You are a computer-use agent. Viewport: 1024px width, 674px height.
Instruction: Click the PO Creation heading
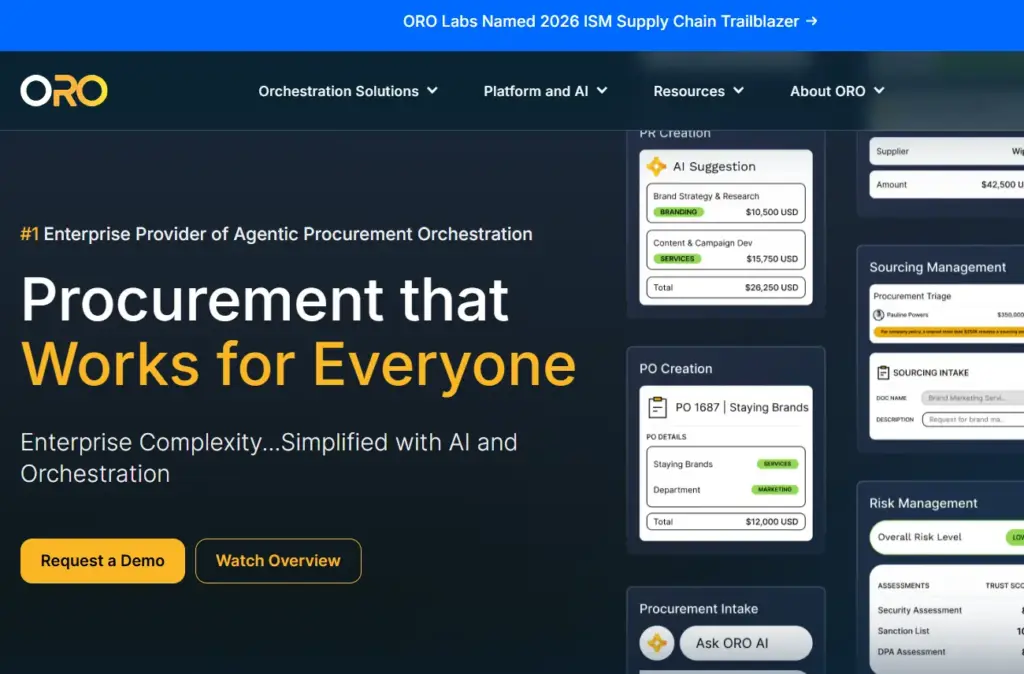[x=676, y=369]
